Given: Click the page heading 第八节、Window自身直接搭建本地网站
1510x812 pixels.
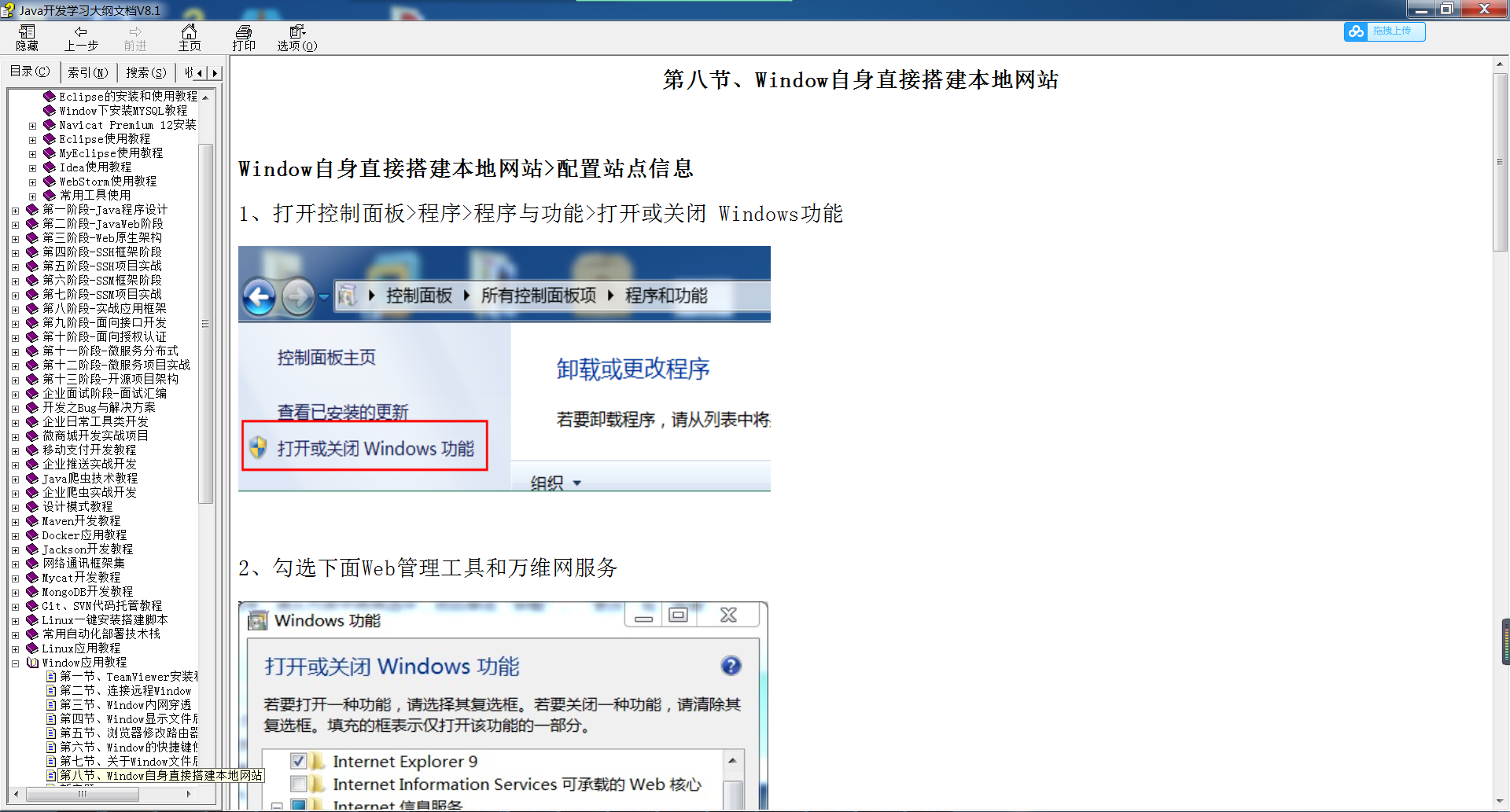Looking at the screenshot, I should [860, 80].
